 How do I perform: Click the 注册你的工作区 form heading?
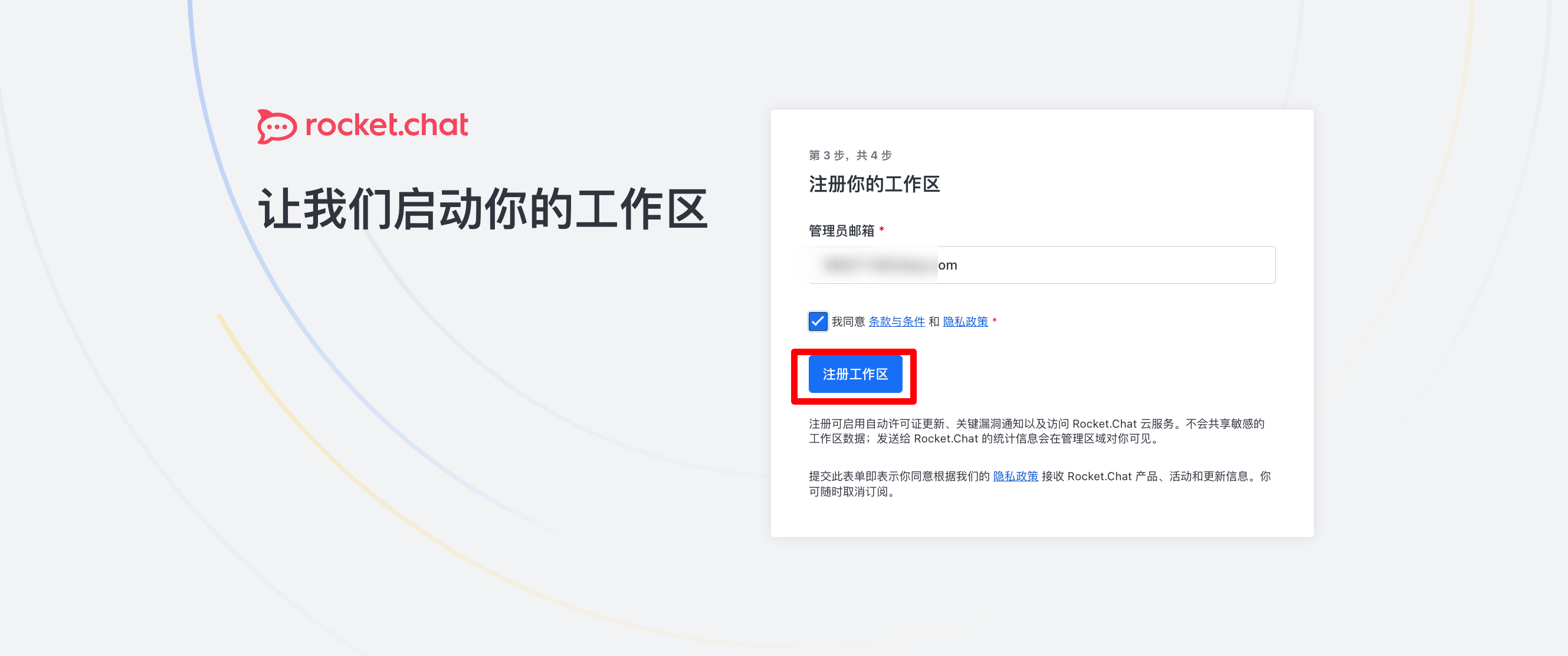point(874,184)
